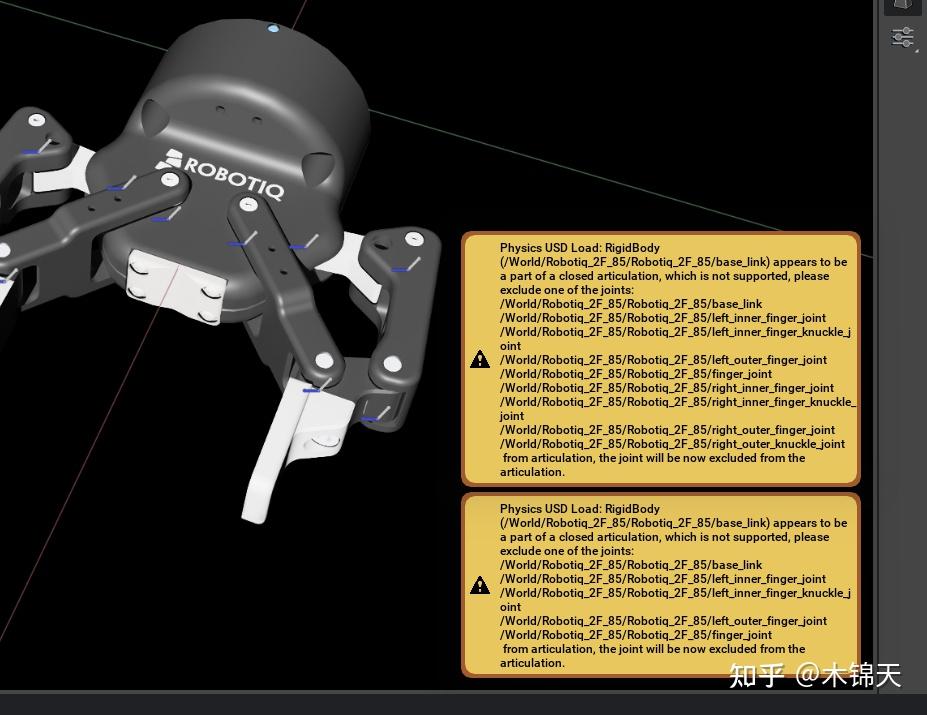Click the adjustment sliders icon in the right sidebar
This screenshot has height=715, width=927.
coord(903,37)
